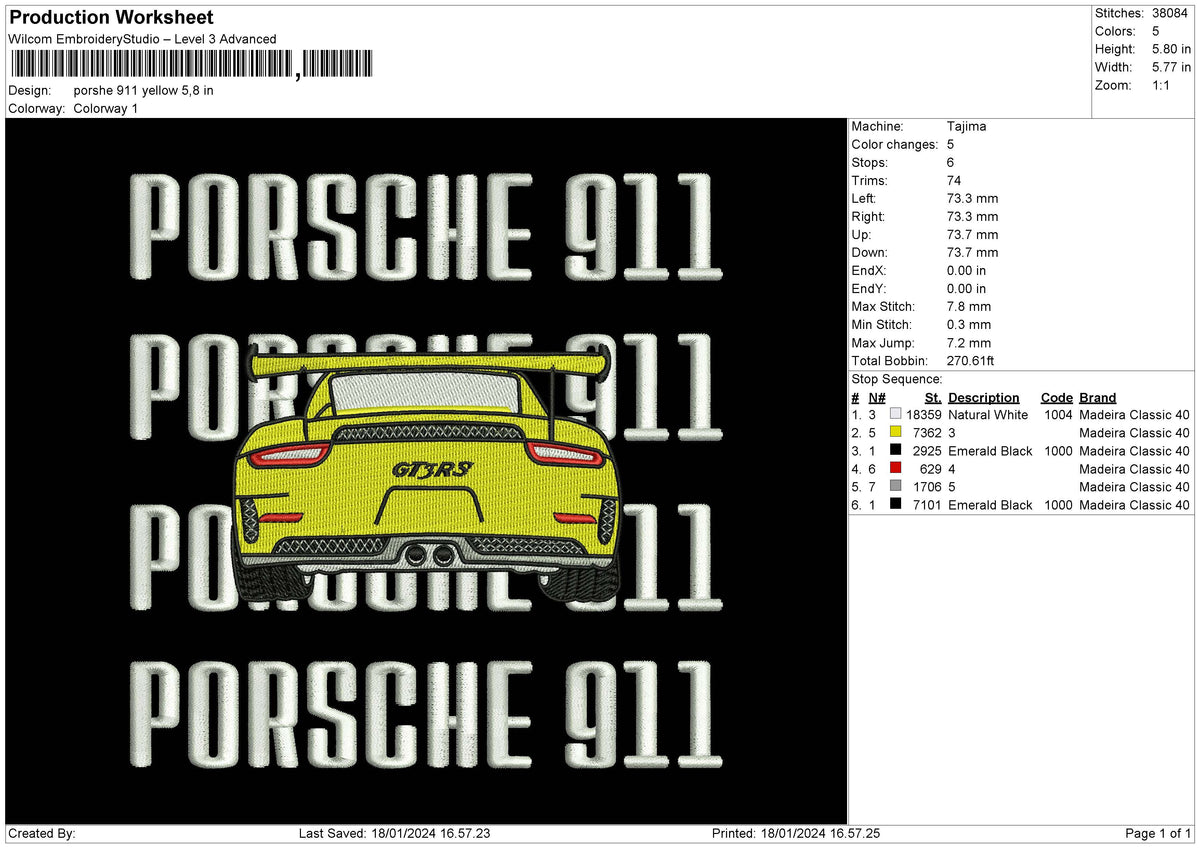This screenshot has height=848, width=1200.
Task: Click the Stitches value 38084
Action: [x=1170, y=13]
